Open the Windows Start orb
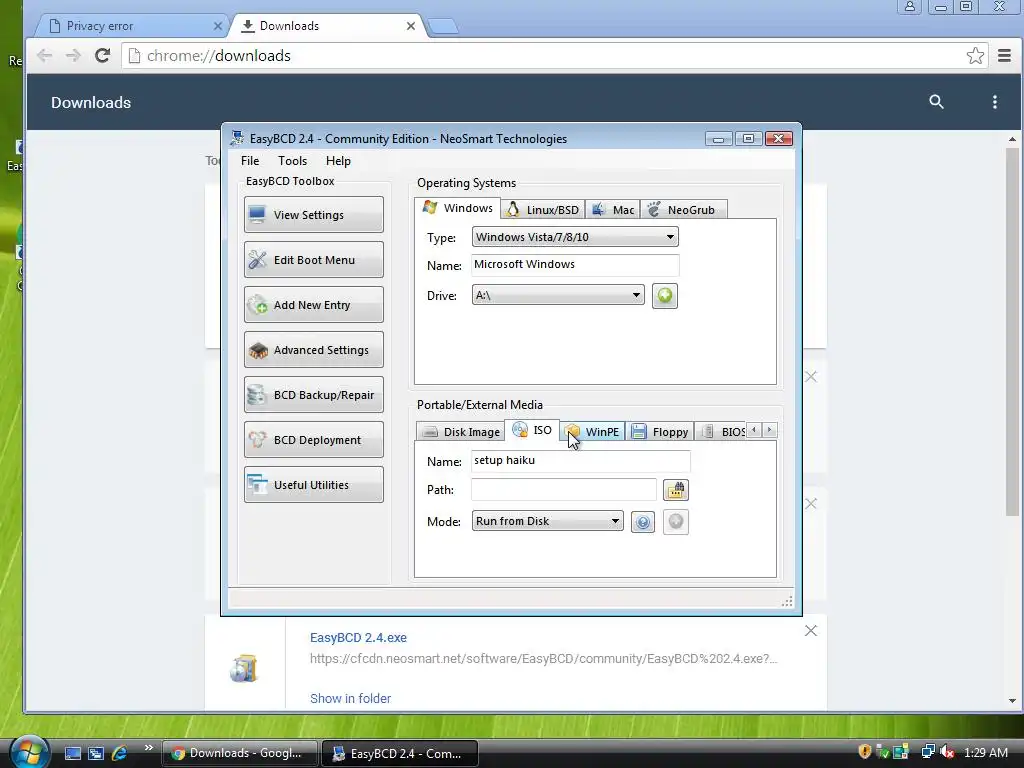1024x768 pixels. click(27, 752)
